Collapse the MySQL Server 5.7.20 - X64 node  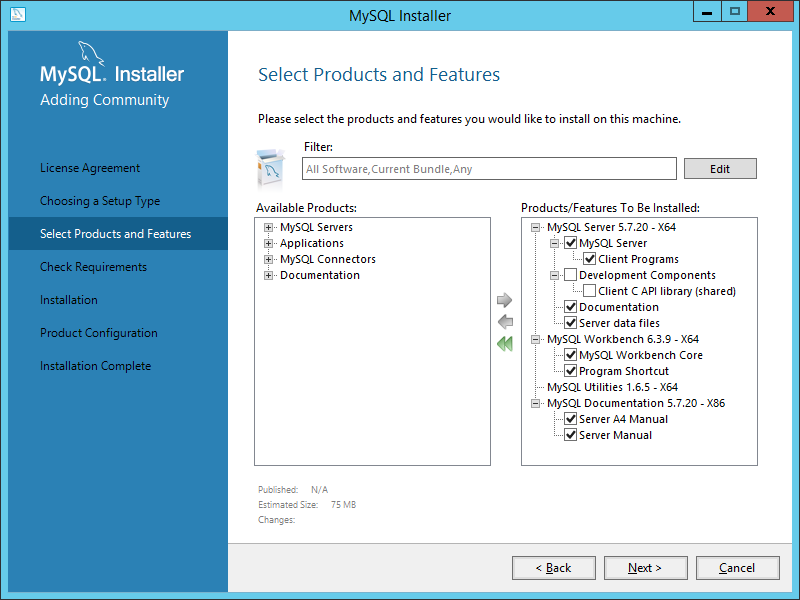point(535,228)
